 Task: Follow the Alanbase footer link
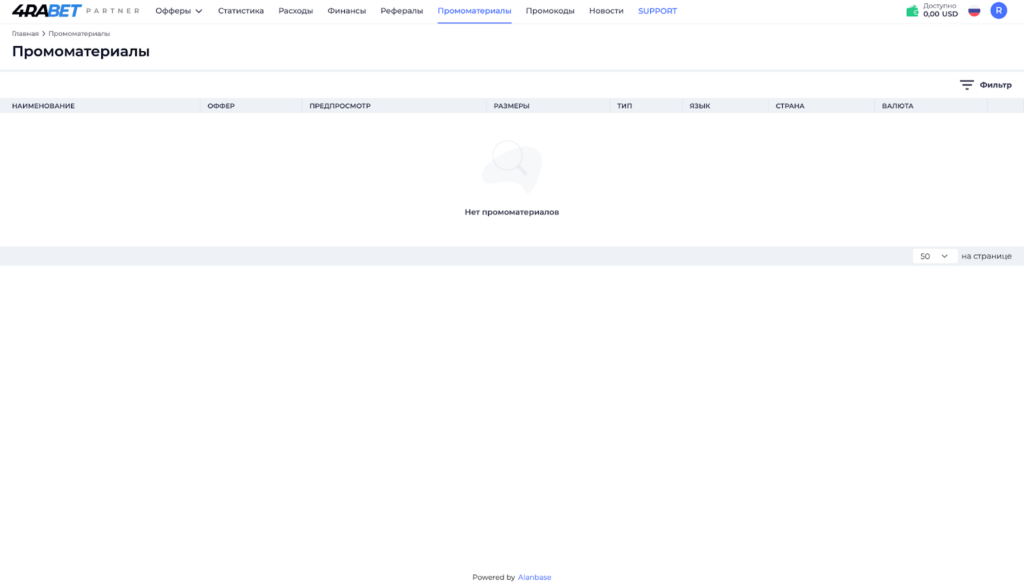534,577
